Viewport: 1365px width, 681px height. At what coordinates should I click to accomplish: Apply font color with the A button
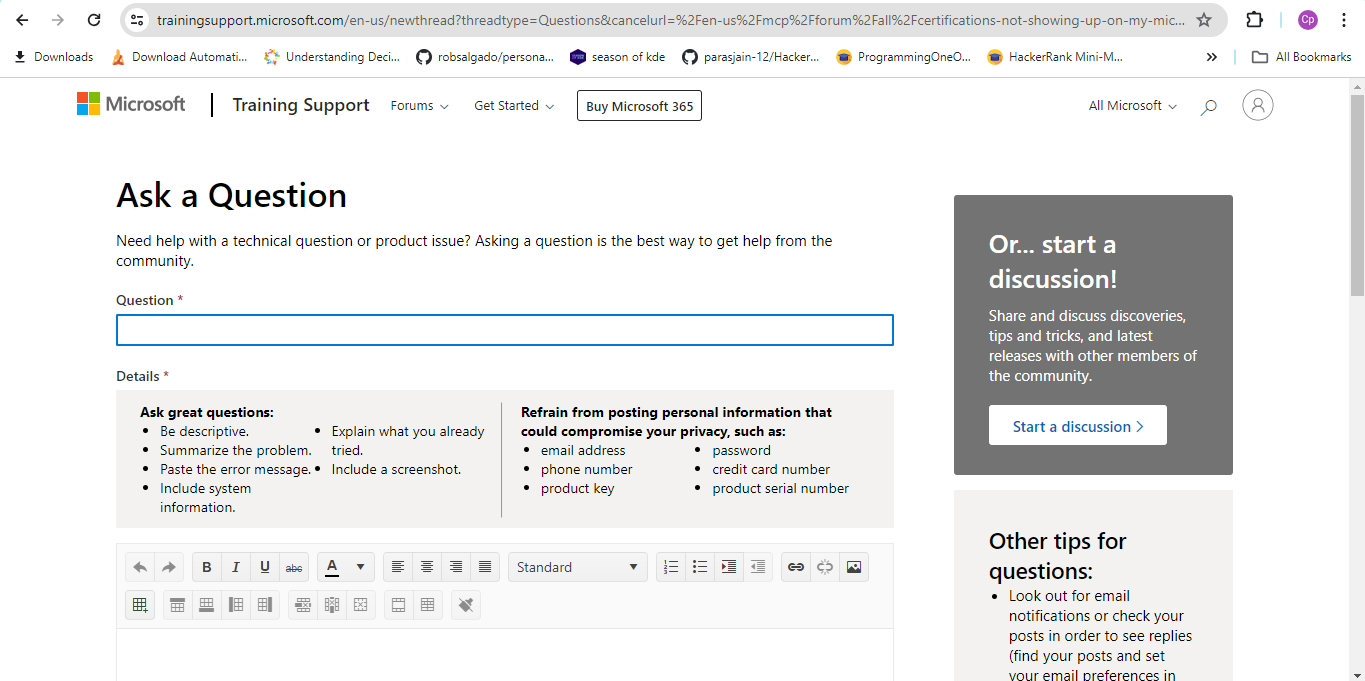[333, 567]
